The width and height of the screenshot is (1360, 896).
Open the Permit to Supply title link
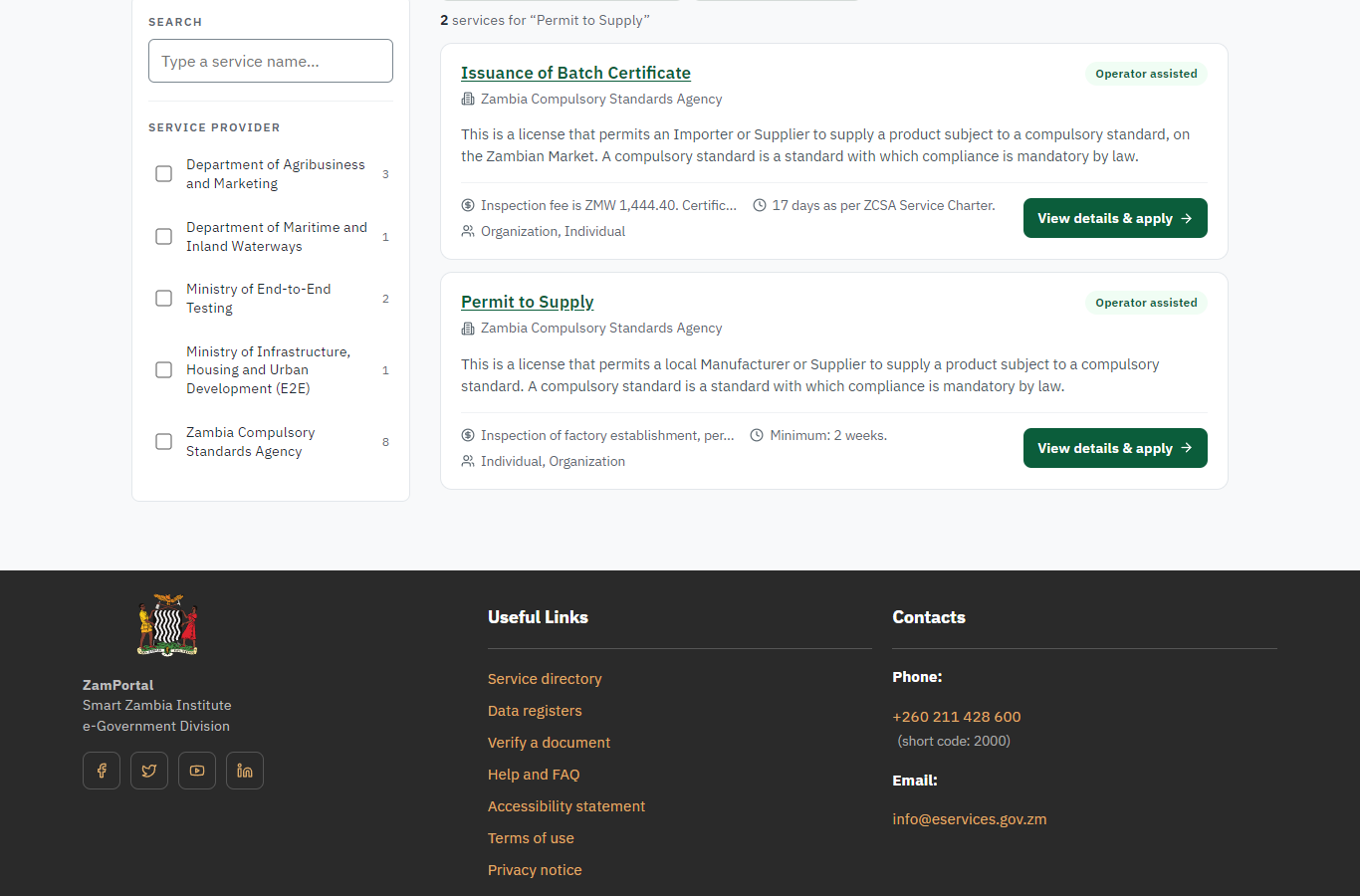[528, 302]
